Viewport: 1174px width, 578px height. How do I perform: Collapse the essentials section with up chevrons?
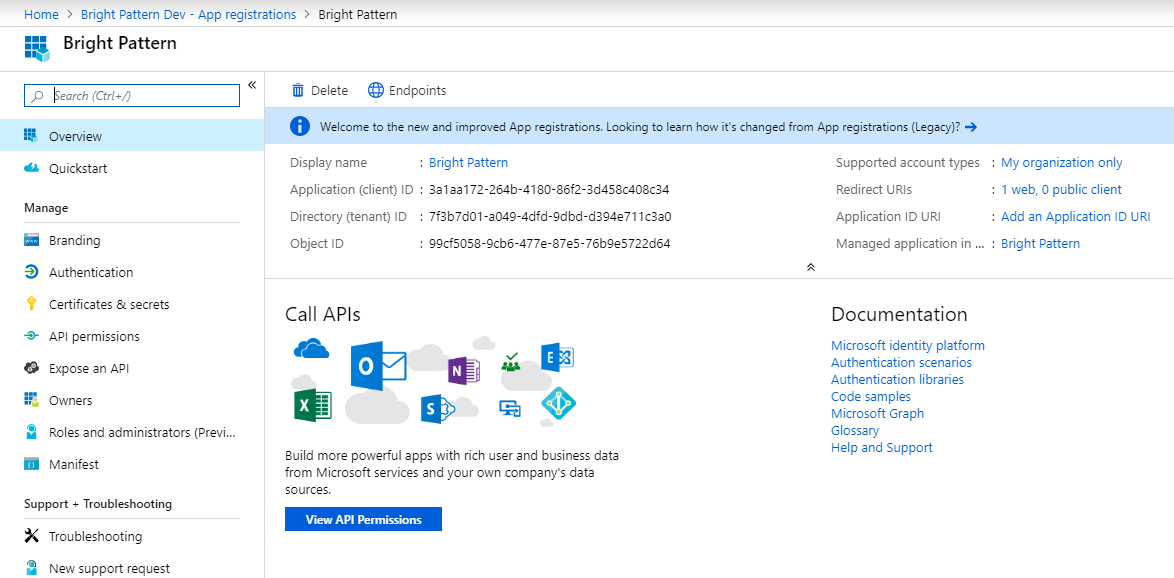(810, 267)
